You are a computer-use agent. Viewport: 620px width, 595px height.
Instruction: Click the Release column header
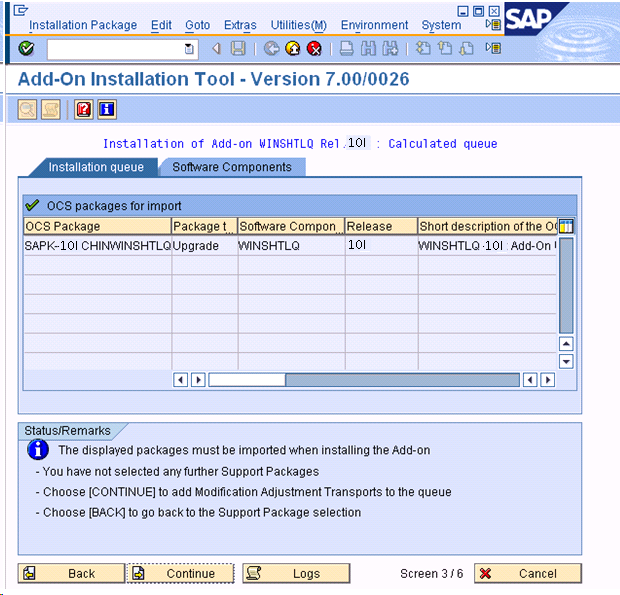tap(381, 226)
